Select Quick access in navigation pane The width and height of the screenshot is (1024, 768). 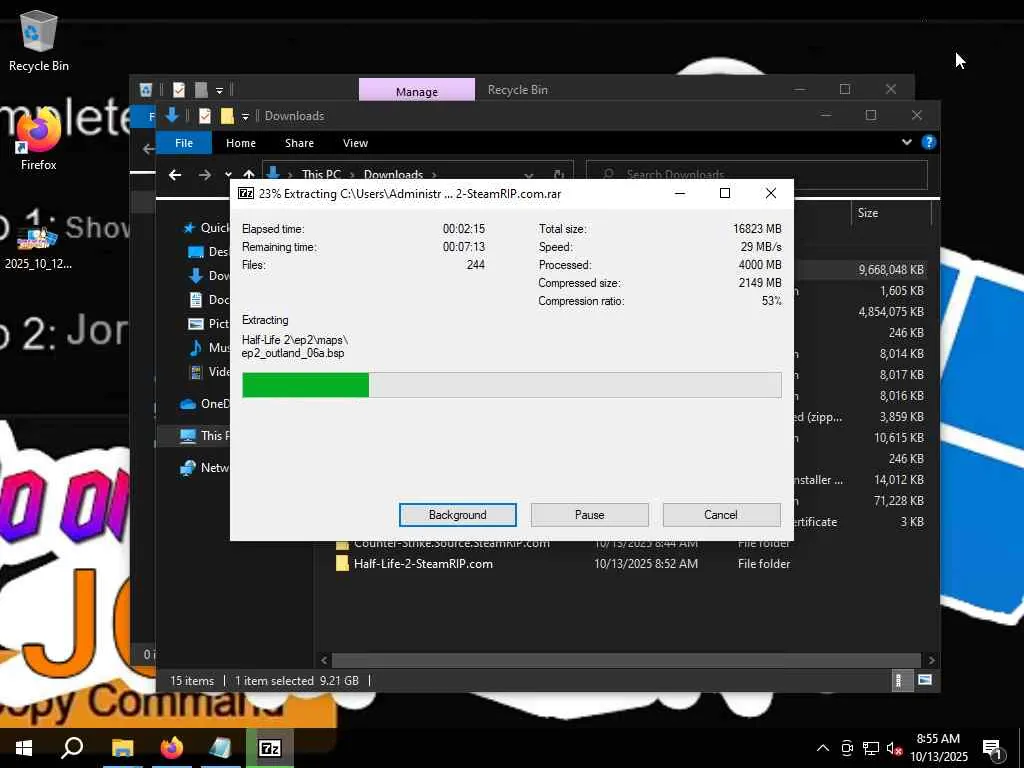pos(205,227)
